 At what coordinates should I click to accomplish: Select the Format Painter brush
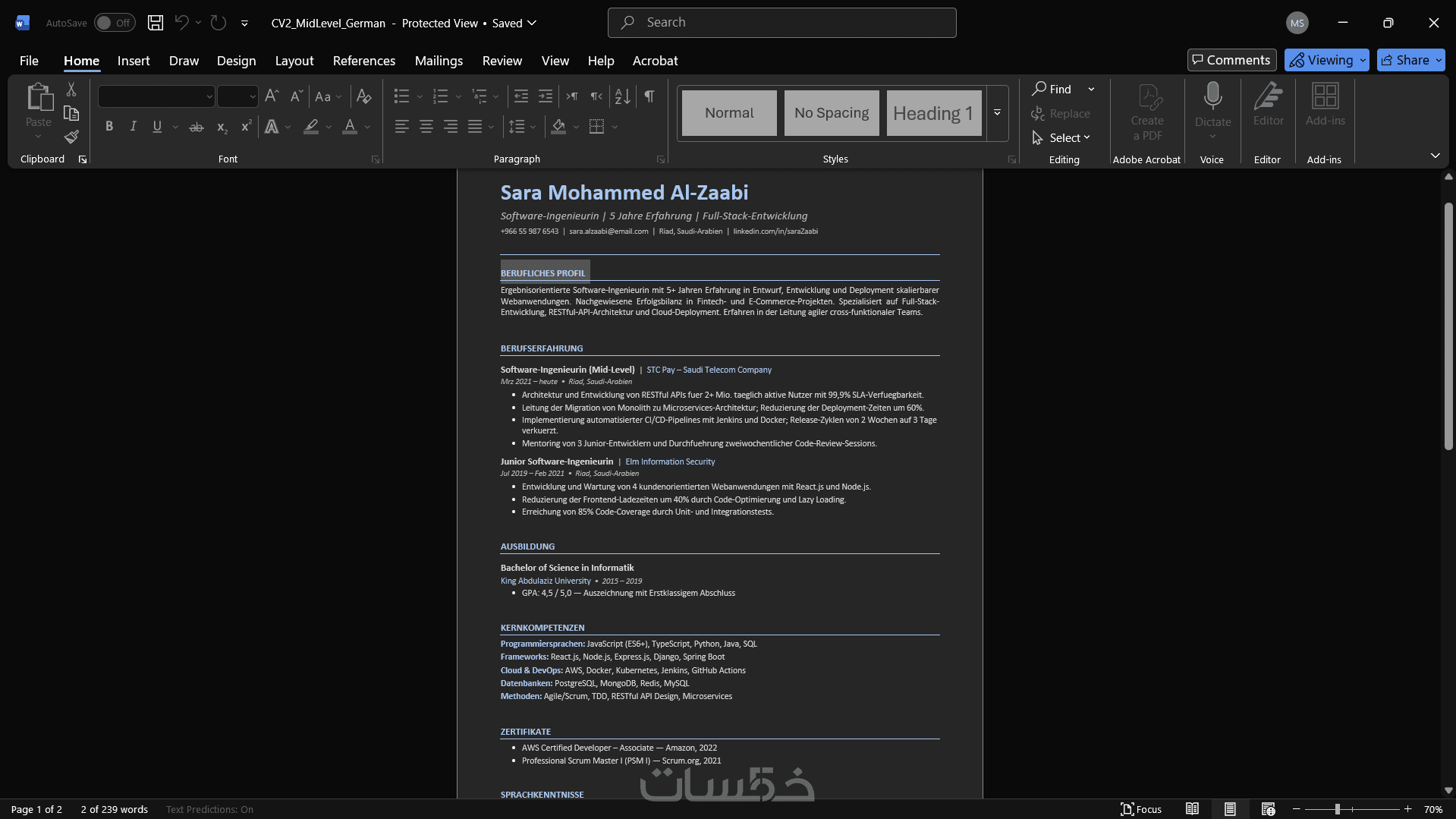tap(71, 137)
